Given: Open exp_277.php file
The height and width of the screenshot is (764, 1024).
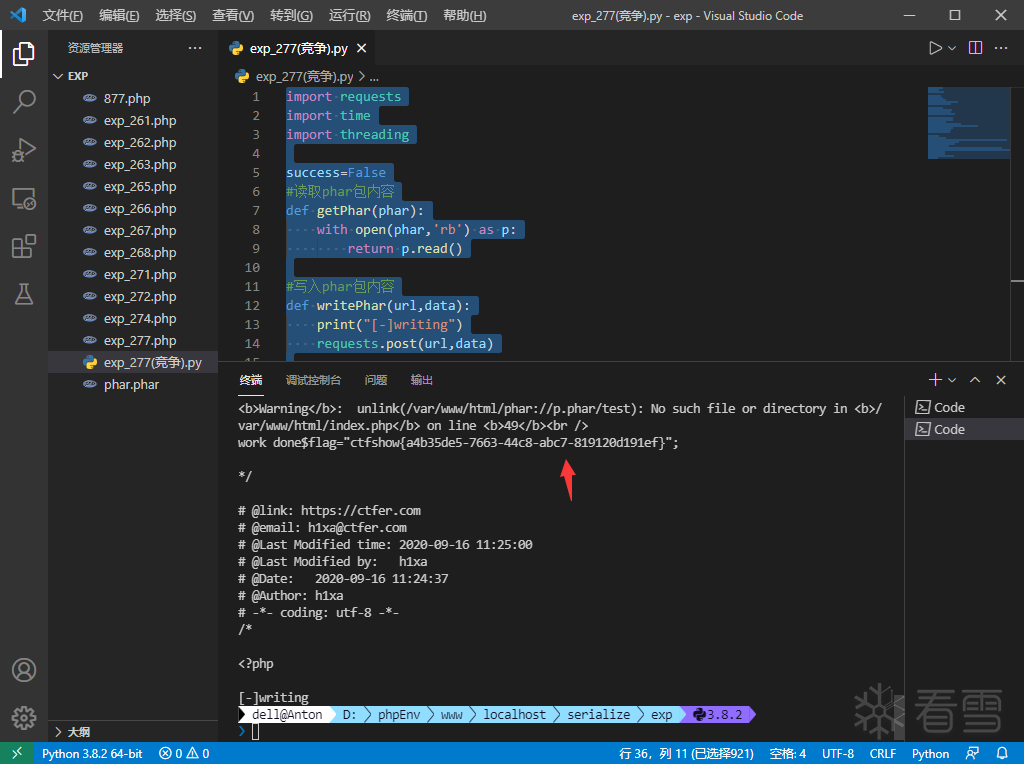Looking at the screenshot, I should coord(133,340).
